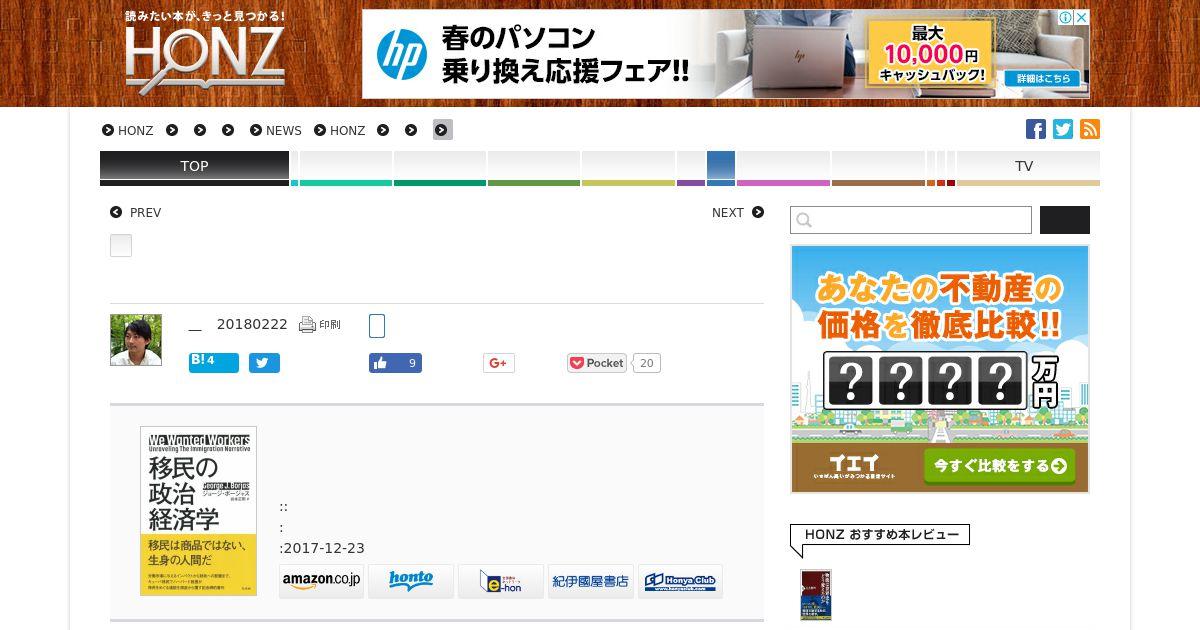Click the NEWS link in top menu

pyautogui.click(x=276, y=131)
